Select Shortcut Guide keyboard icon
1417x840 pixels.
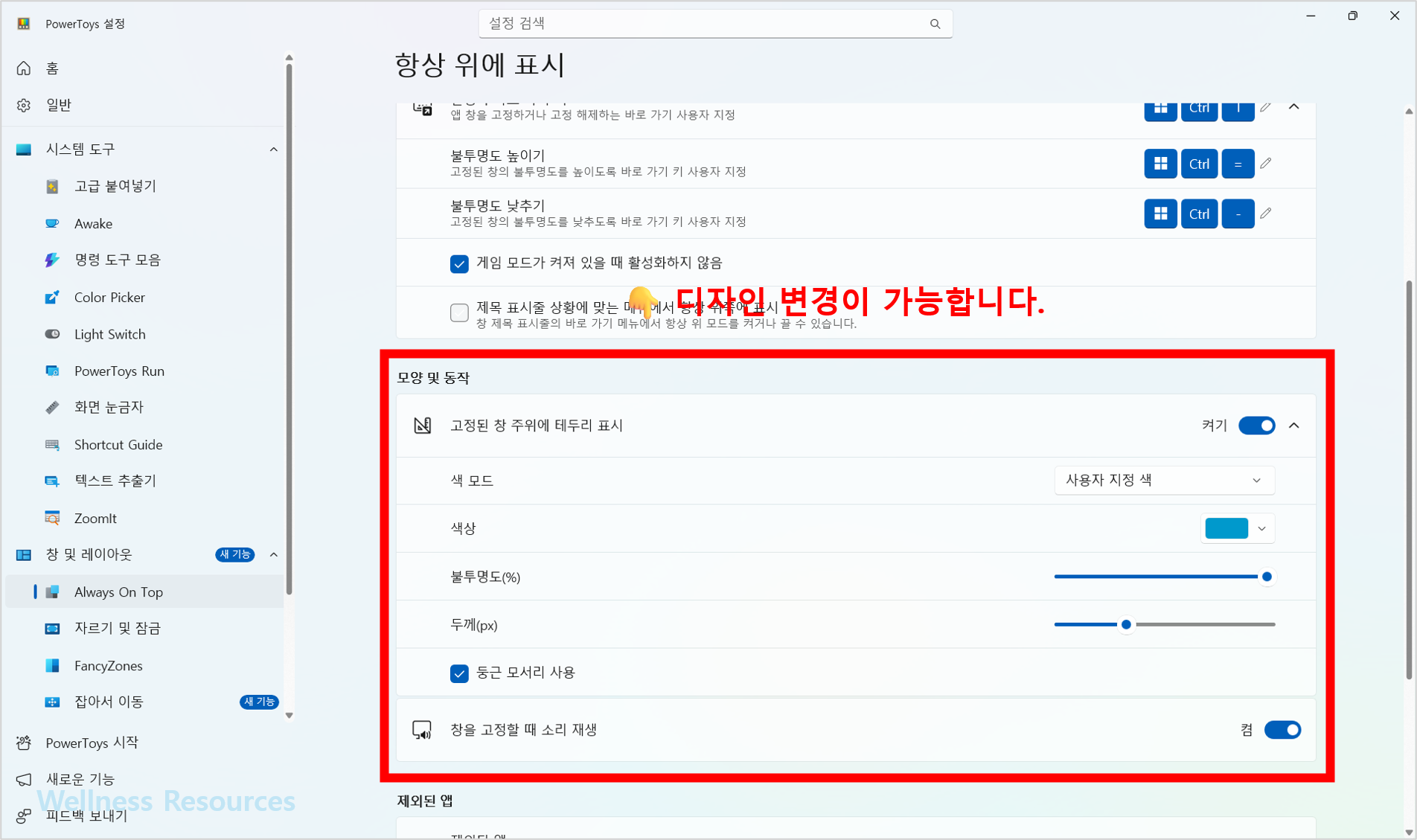click(x=52, y=444)
